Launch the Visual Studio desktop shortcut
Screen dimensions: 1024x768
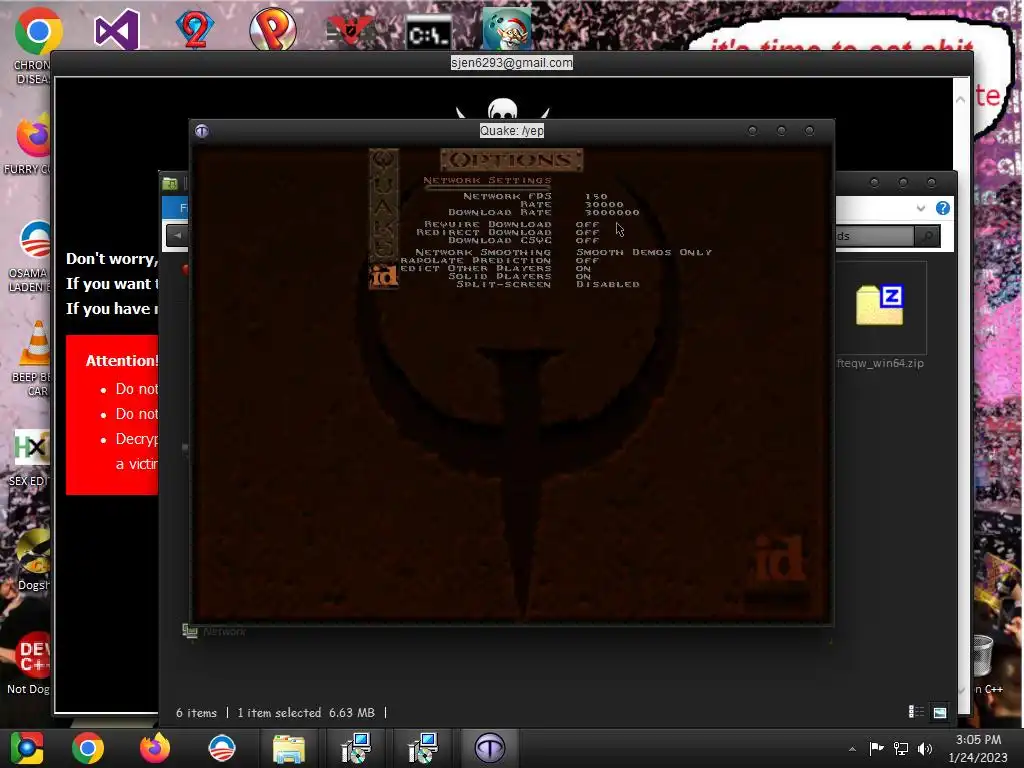[117, 30]
